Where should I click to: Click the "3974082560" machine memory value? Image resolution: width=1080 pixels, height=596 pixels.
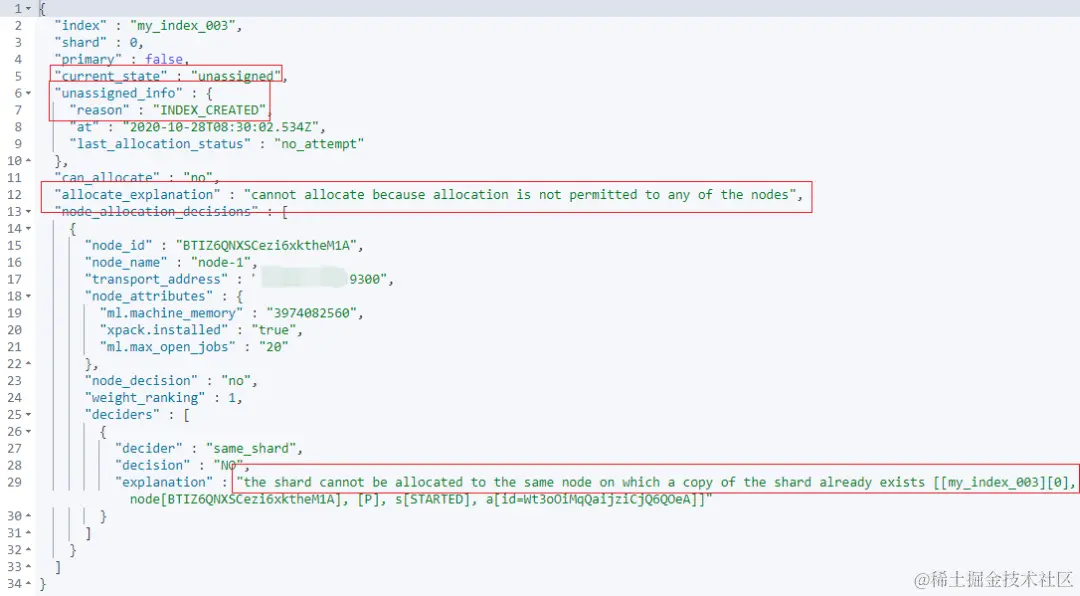click(x=311, y=313)
